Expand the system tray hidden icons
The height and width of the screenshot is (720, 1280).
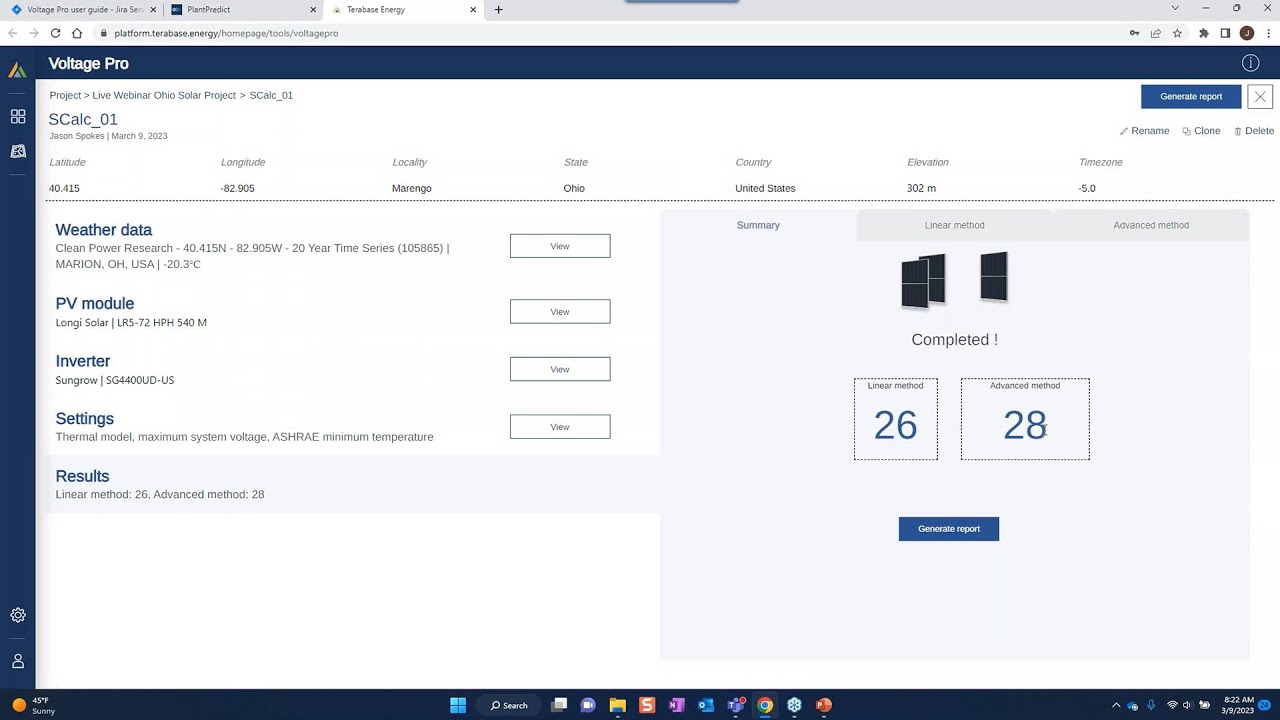(x=1116, y=705)
